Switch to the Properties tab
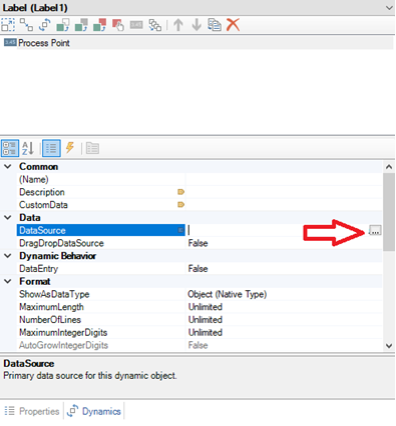Image resolution: width=396 pixels, height=426 pixels. (x=32, y=411)
